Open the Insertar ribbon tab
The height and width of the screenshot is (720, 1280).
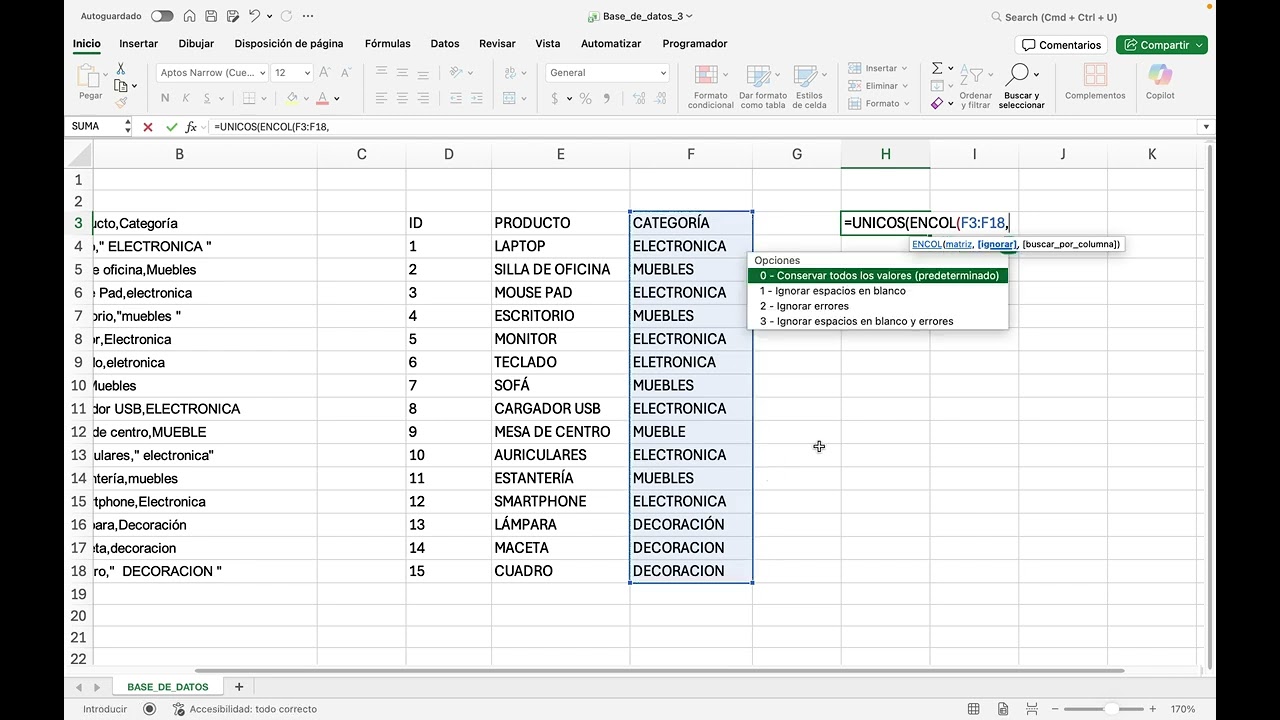coord(139,44)
